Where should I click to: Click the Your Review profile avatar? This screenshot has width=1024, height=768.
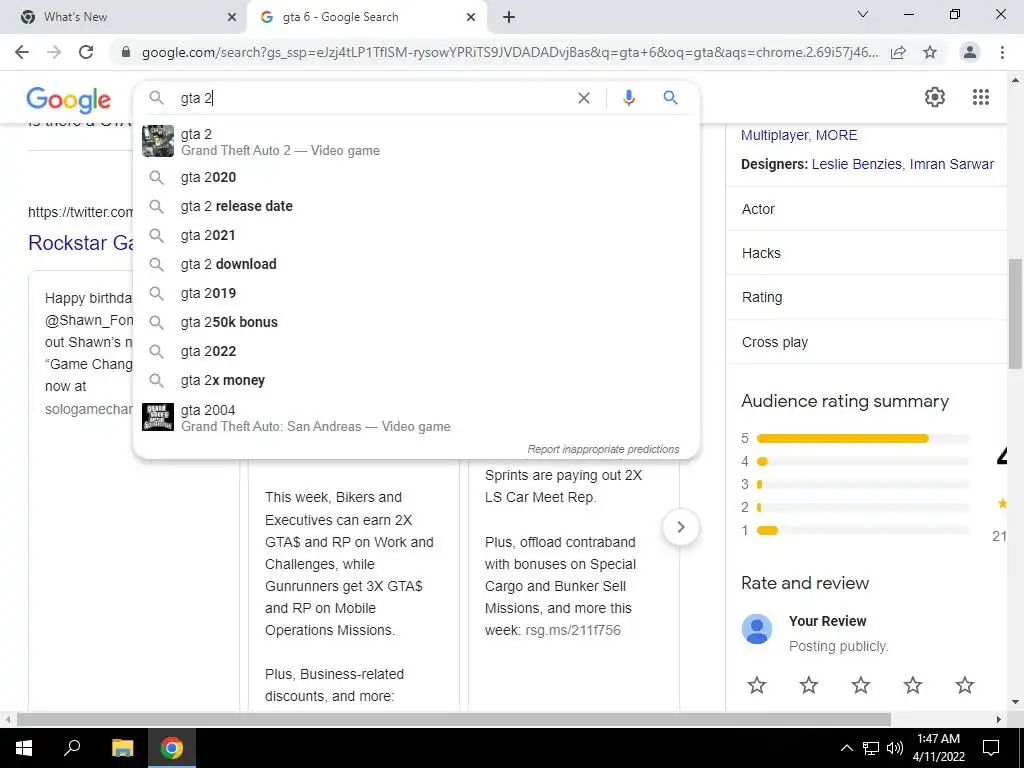pyautogui.click(x=757, y=629)
